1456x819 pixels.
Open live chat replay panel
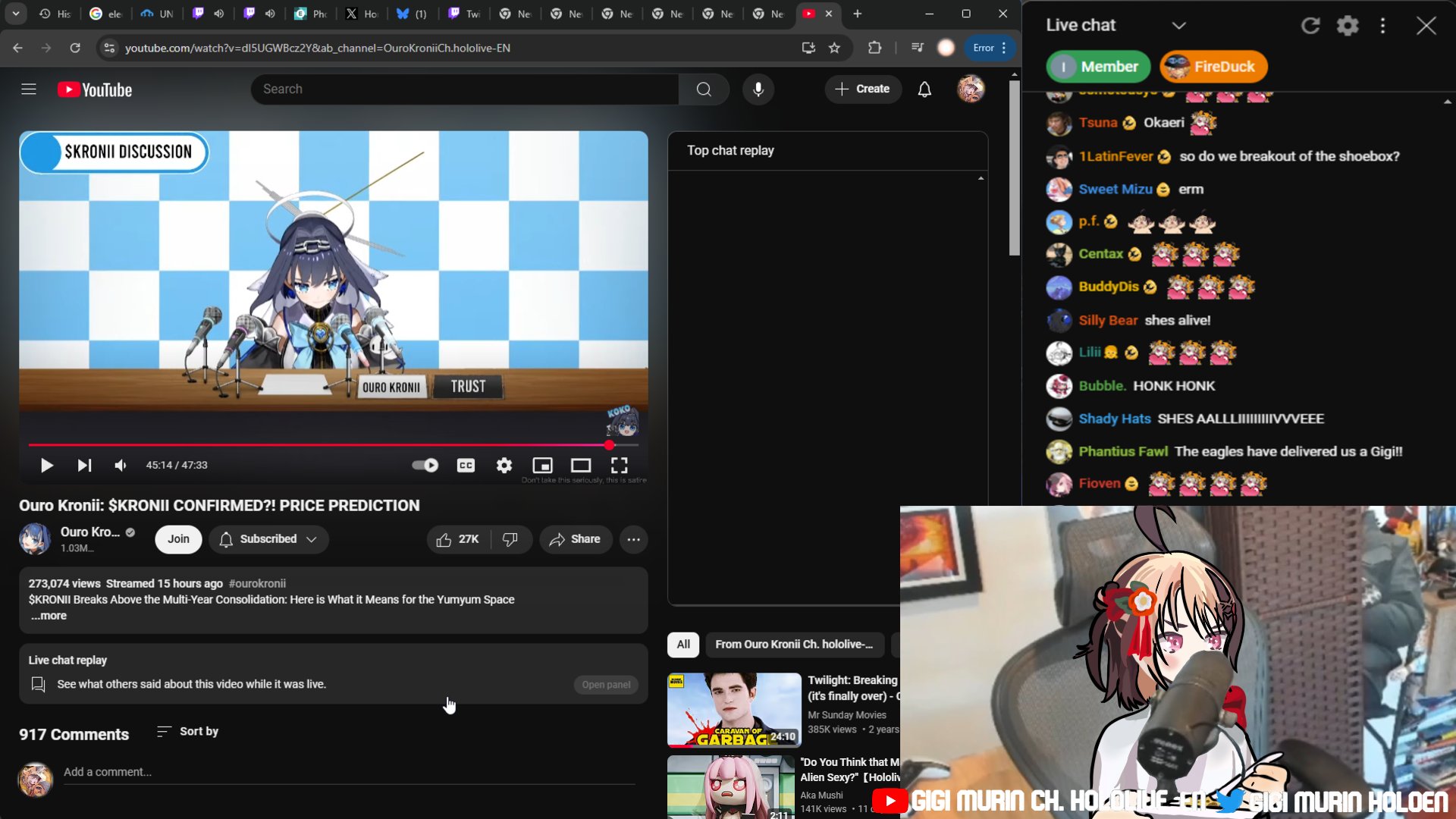[x=606, y=685]
